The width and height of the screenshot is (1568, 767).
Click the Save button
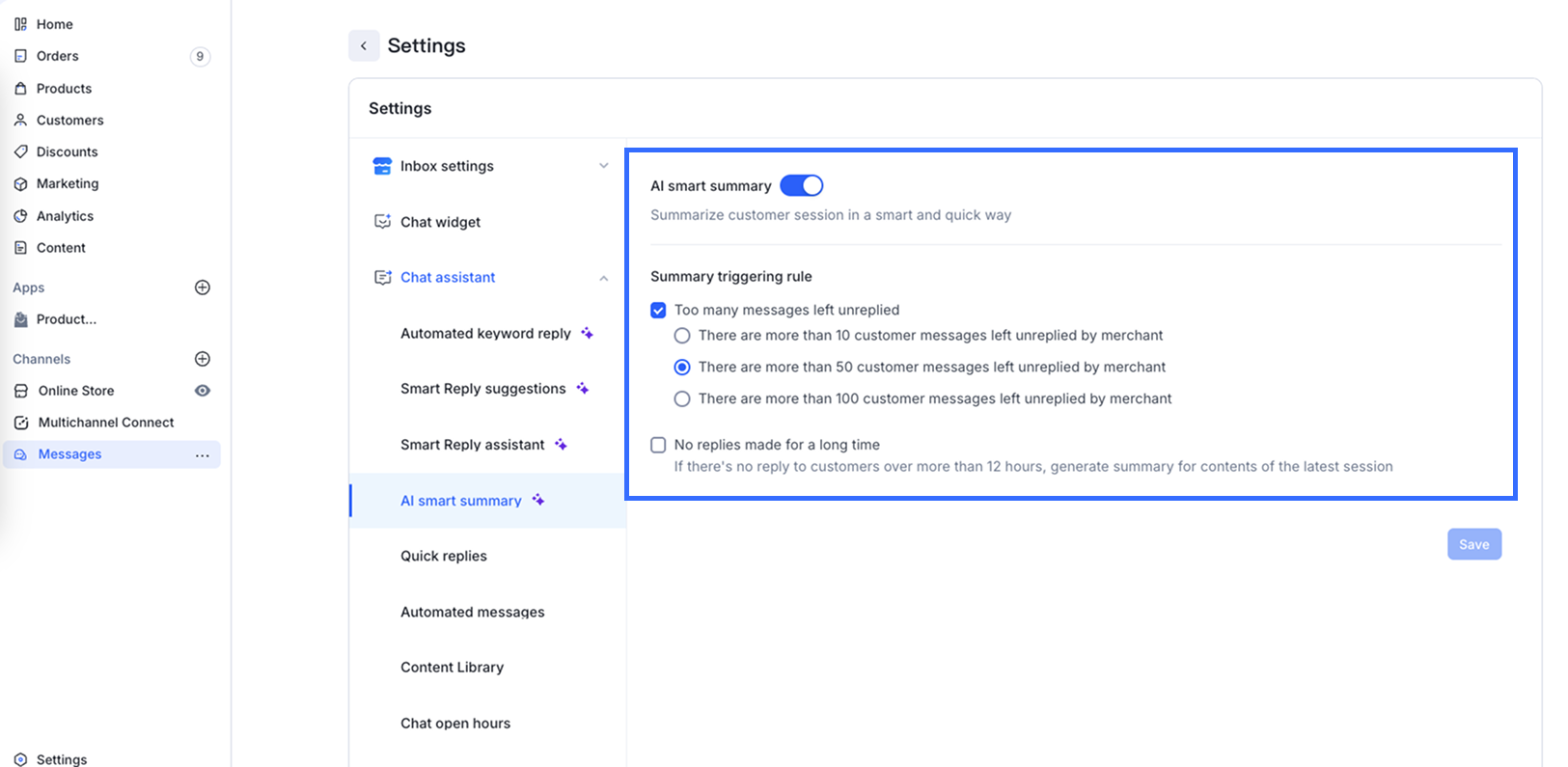pos(1473,544)
